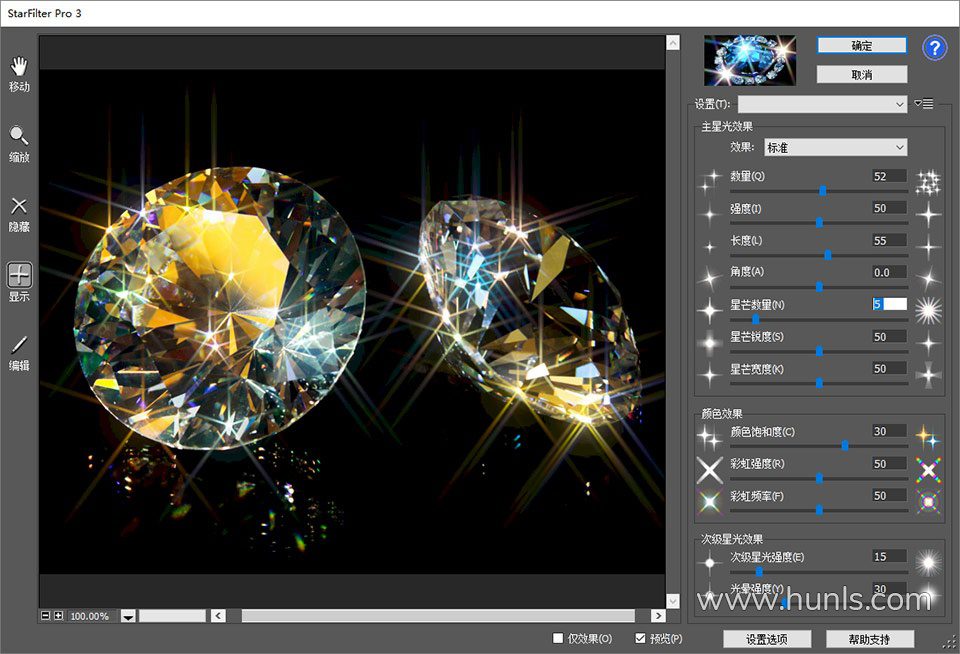This screenshot has height=654, width=960.
Task: Click the 彩虹强度(R) slider handle
Action: pos(819,478)
